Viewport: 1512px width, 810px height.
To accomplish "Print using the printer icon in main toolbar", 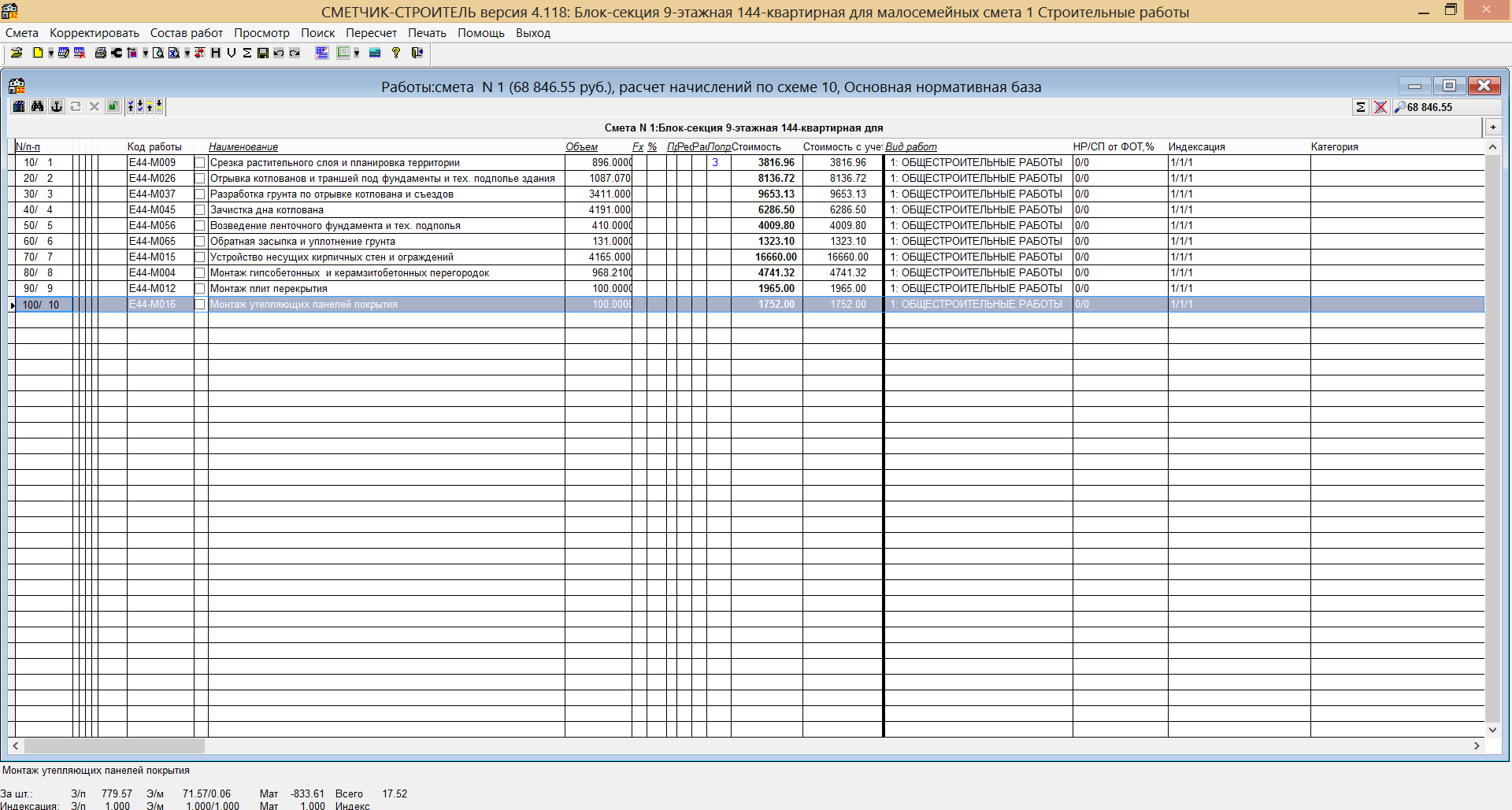I will [x=101, y=53].
